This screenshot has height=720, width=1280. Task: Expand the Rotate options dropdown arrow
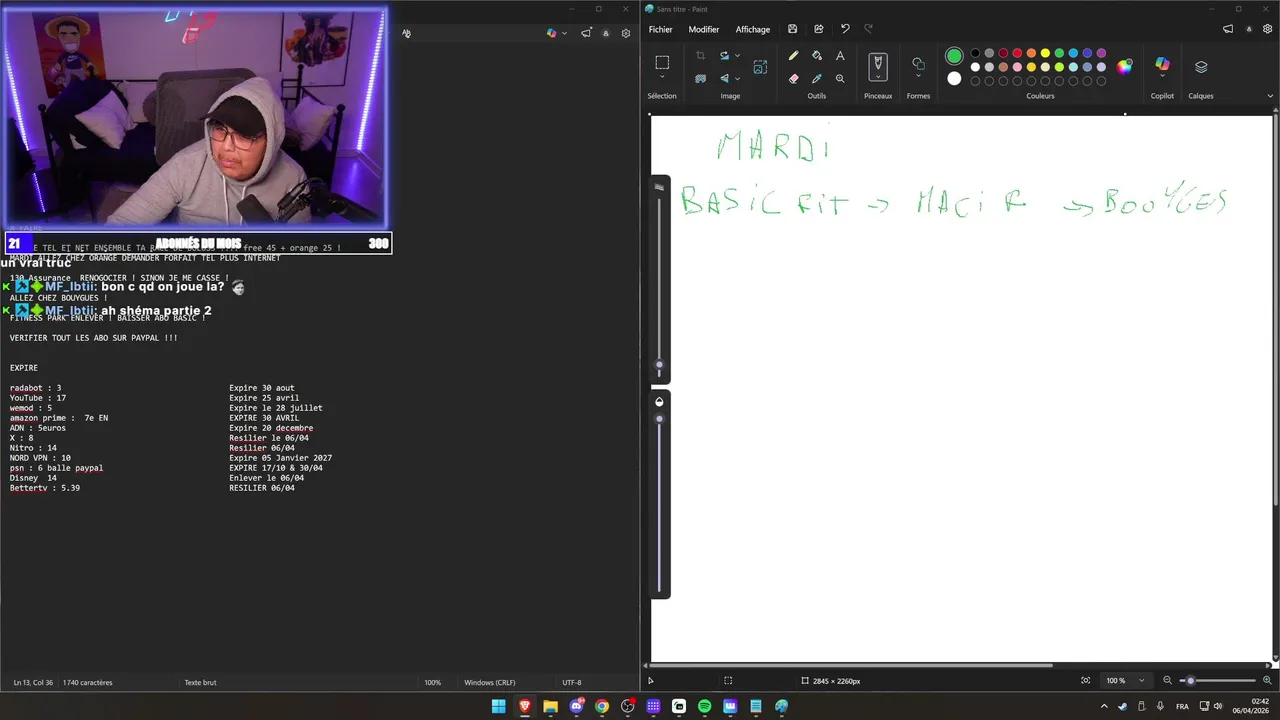(737, 56)
